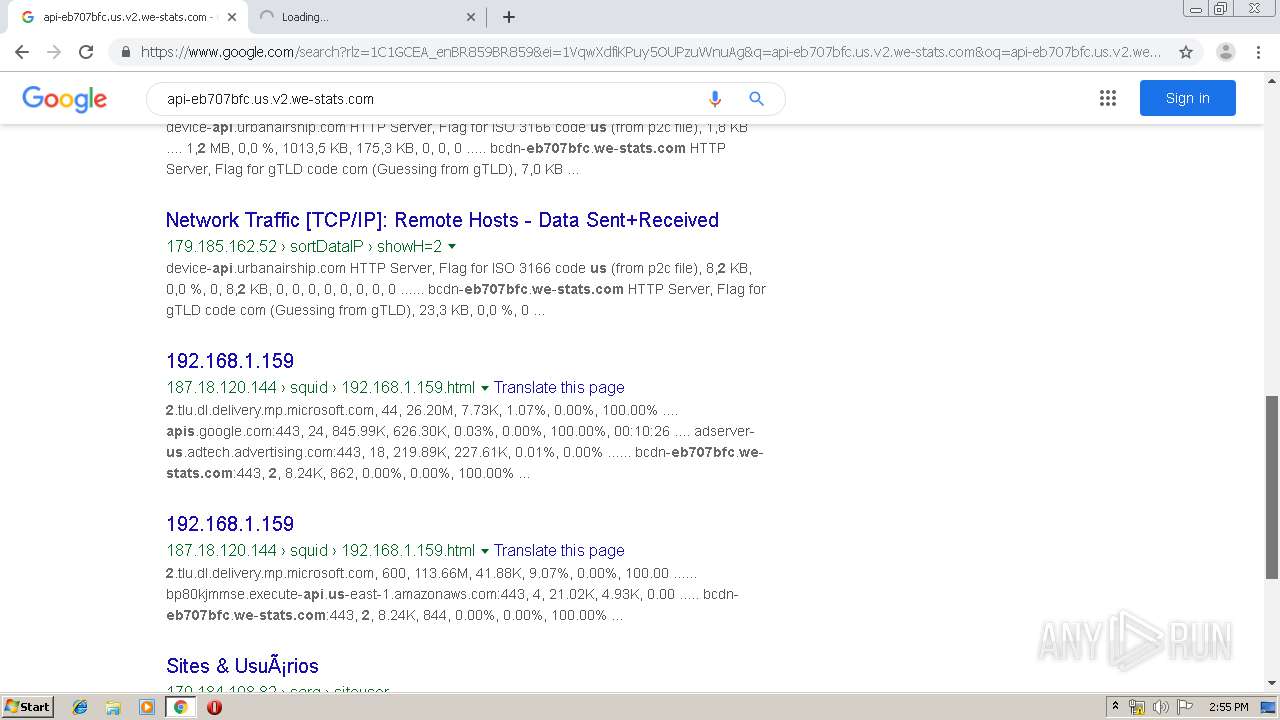Click the Sign in button

click(1187, 98)
